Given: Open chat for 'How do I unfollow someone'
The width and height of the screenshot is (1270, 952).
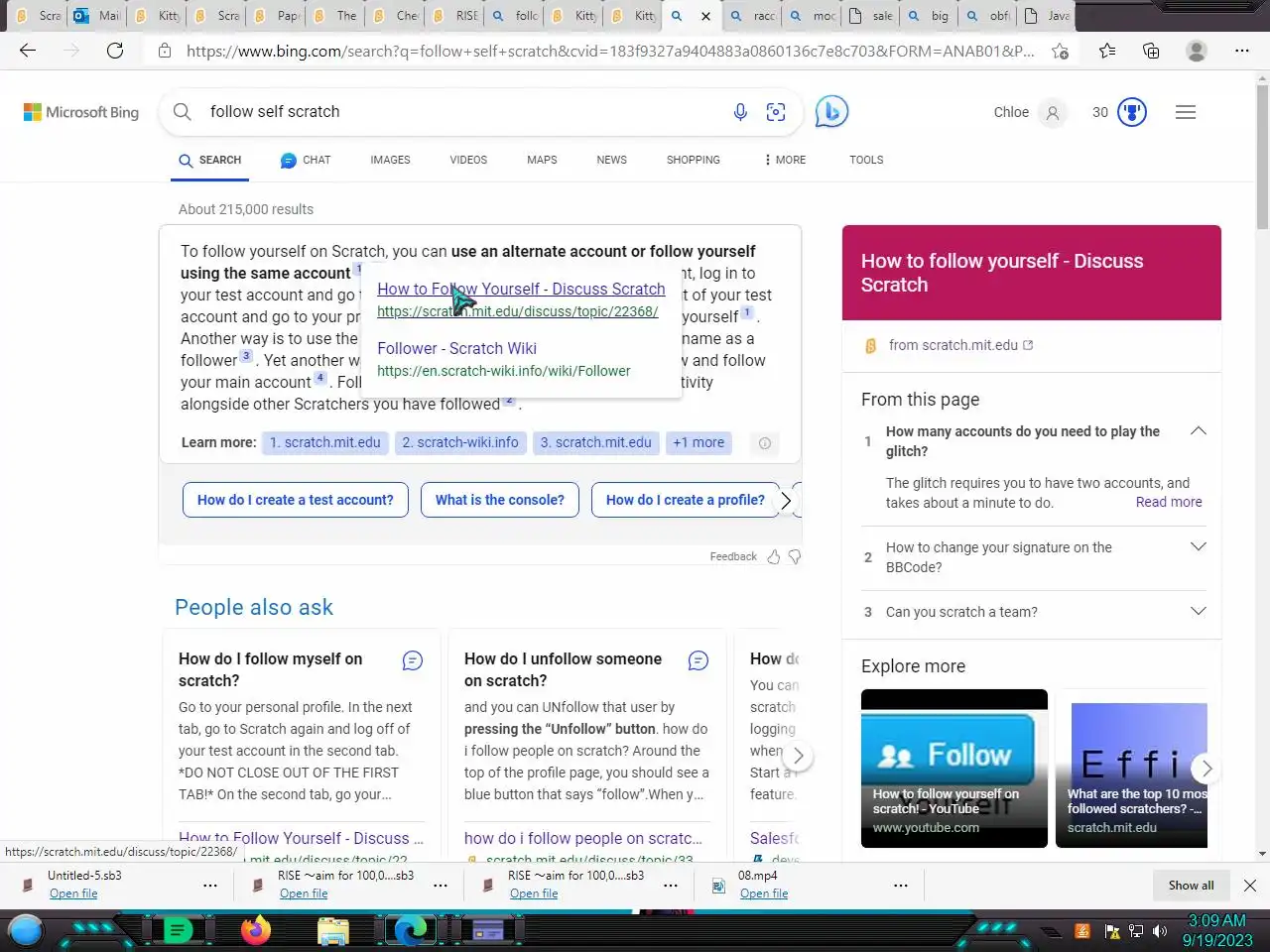Looking at the screenshot, I should (698, 660).
